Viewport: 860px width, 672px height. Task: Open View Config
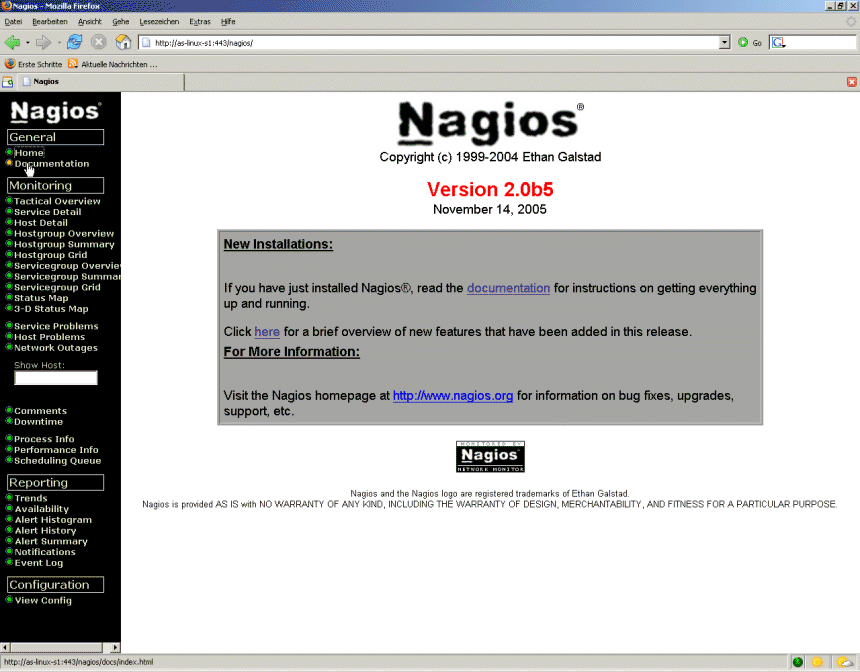coord(43,600)
